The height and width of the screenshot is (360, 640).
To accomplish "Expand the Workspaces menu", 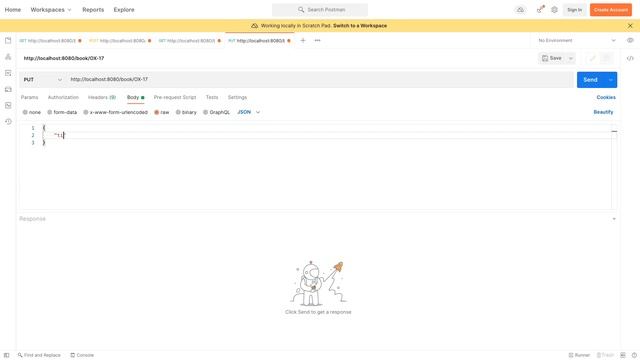I will 51,10.
